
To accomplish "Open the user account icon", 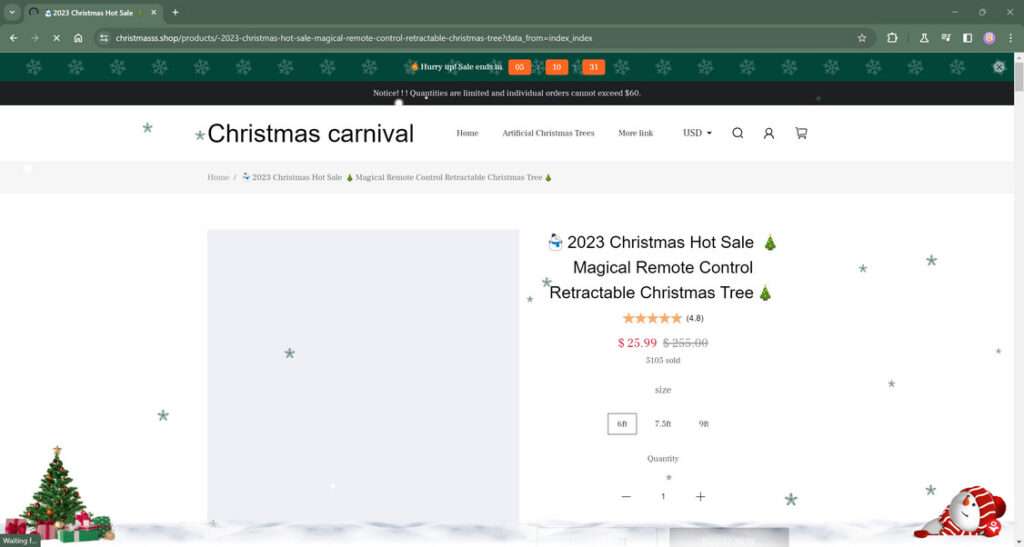I will click(769, 133).
